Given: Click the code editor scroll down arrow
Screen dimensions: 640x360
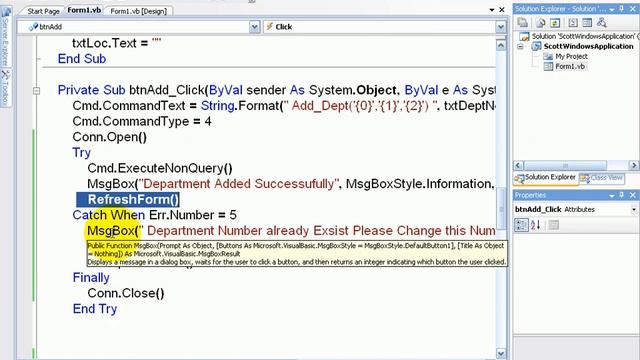Looking at the screenshot, I should point(501,353).
